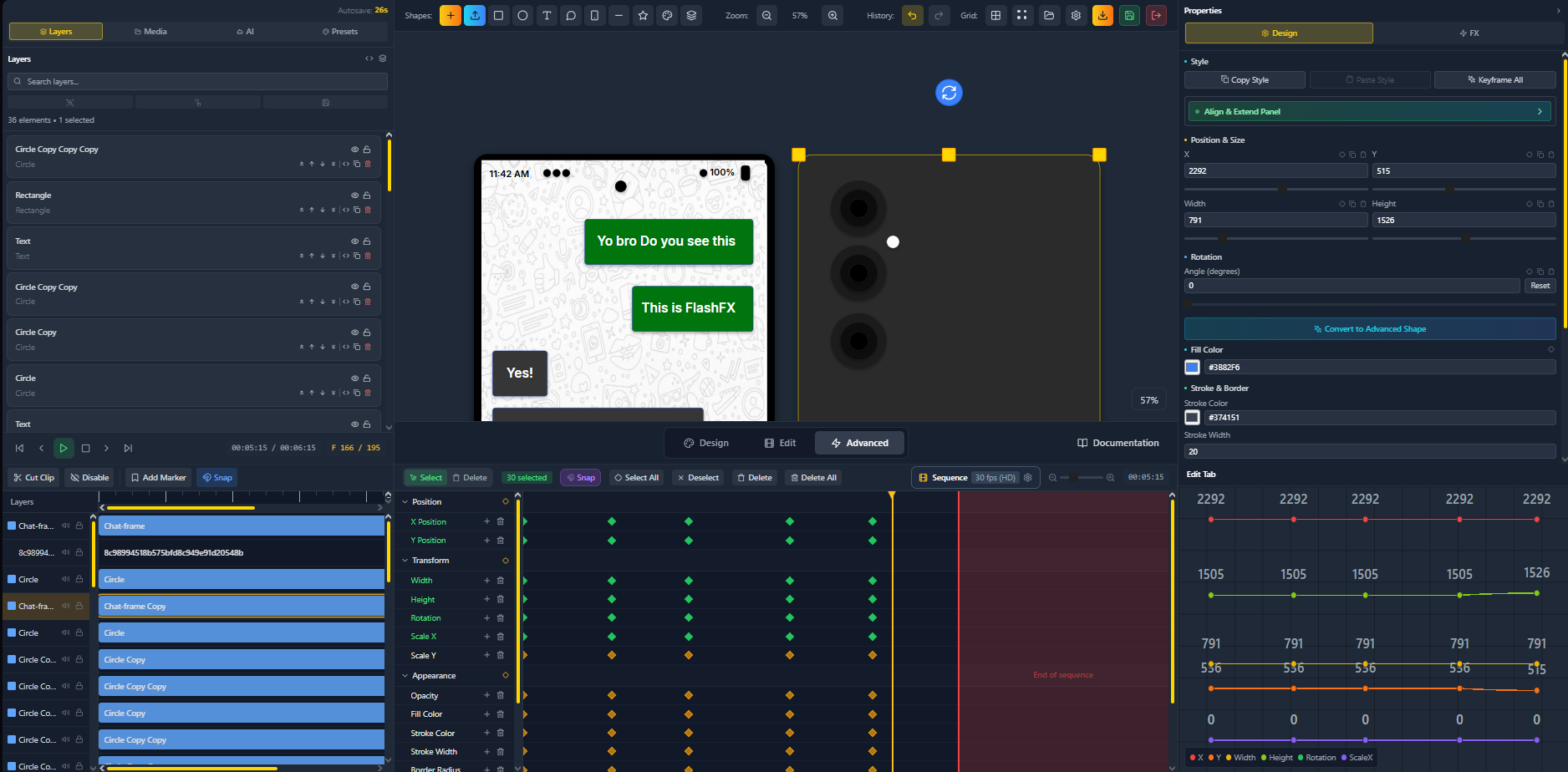This screenshot has width=1568, height=772.
Task: Lock the Circle Copy Copy layer
Action: coord(367,287)
